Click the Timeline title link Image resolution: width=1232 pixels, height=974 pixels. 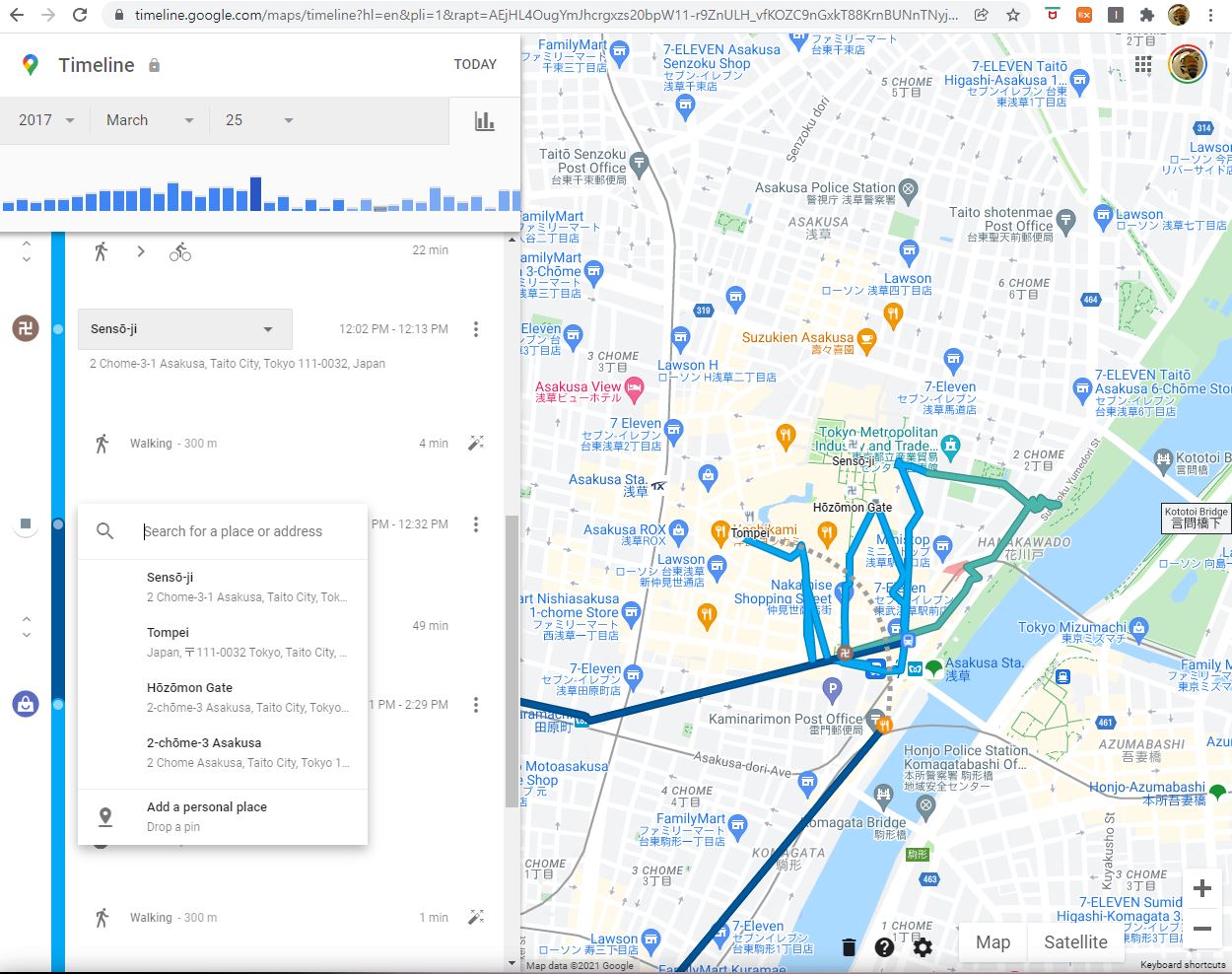click(97, 65)
